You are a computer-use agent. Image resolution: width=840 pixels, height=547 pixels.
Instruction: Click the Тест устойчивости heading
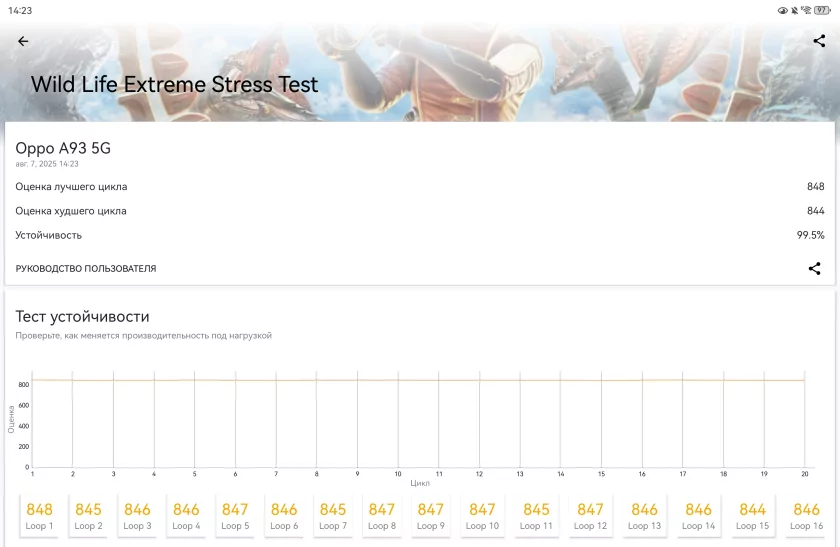click(x=82, y=317)
